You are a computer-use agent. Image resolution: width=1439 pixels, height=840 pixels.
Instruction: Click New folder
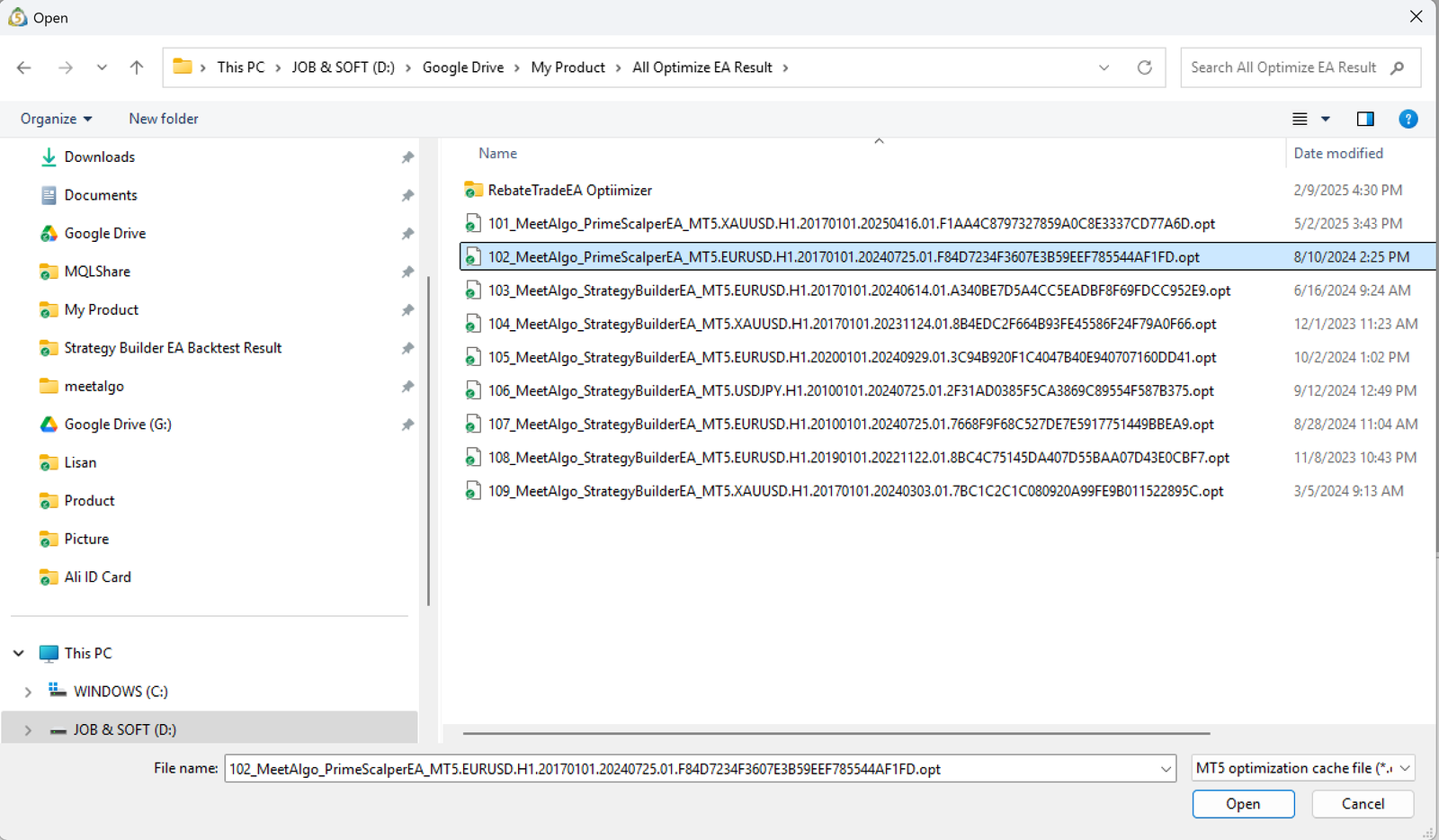(164, 119)
